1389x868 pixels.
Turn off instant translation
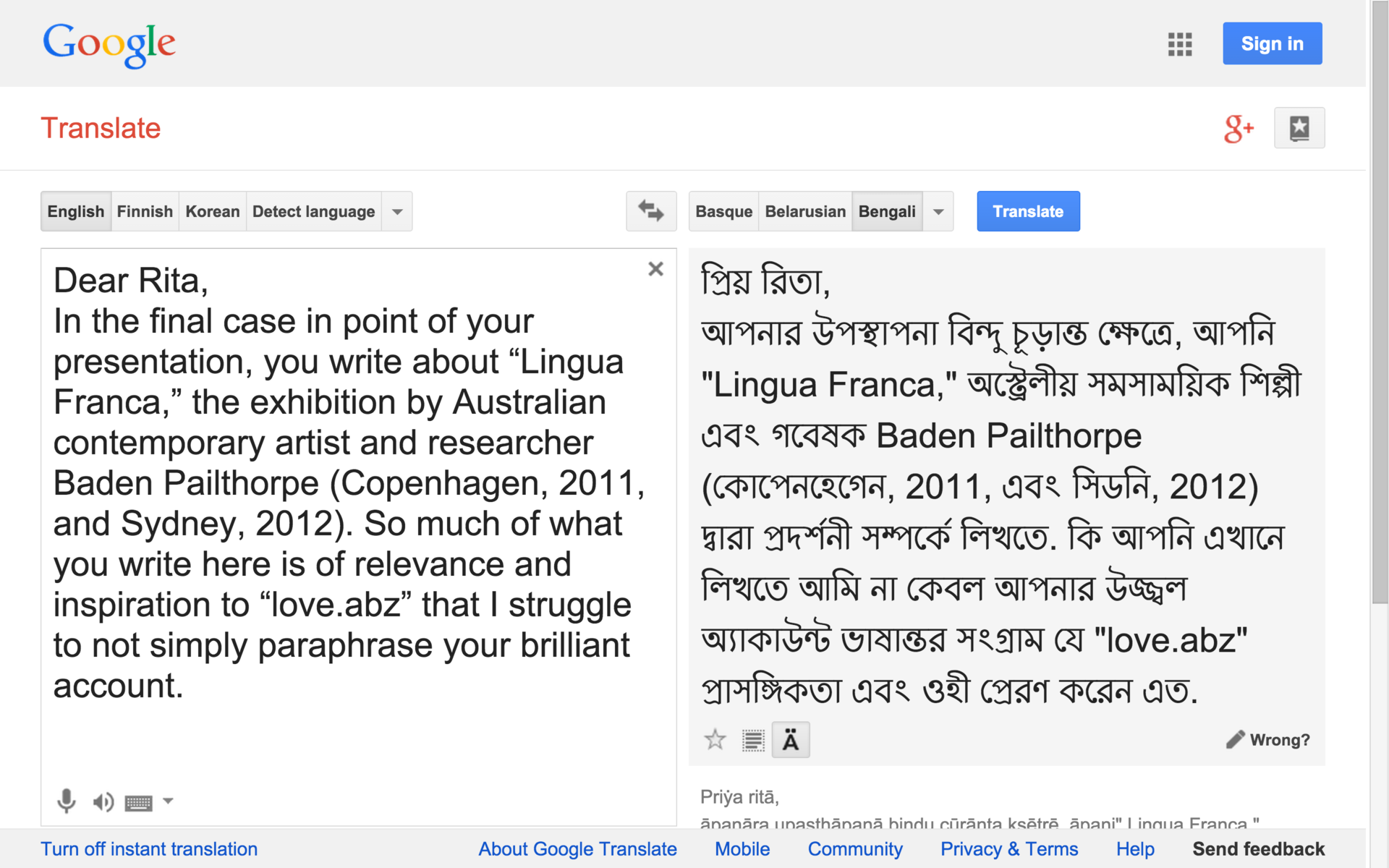coord(149,849)
